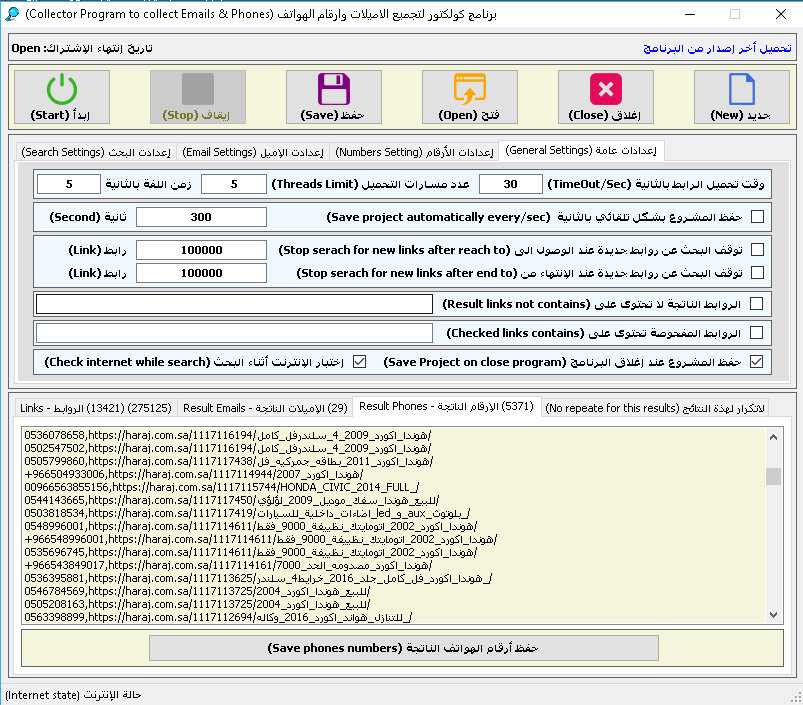Show the Links tab (13421) (275125)

(x=96, y=408)
